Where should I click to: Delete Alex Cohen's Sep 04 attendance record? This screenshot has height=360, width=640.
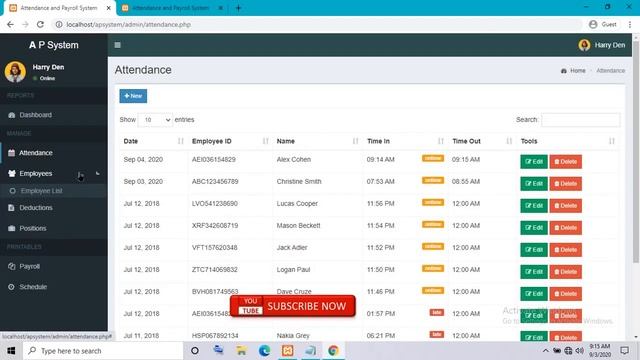pos(566,162)
